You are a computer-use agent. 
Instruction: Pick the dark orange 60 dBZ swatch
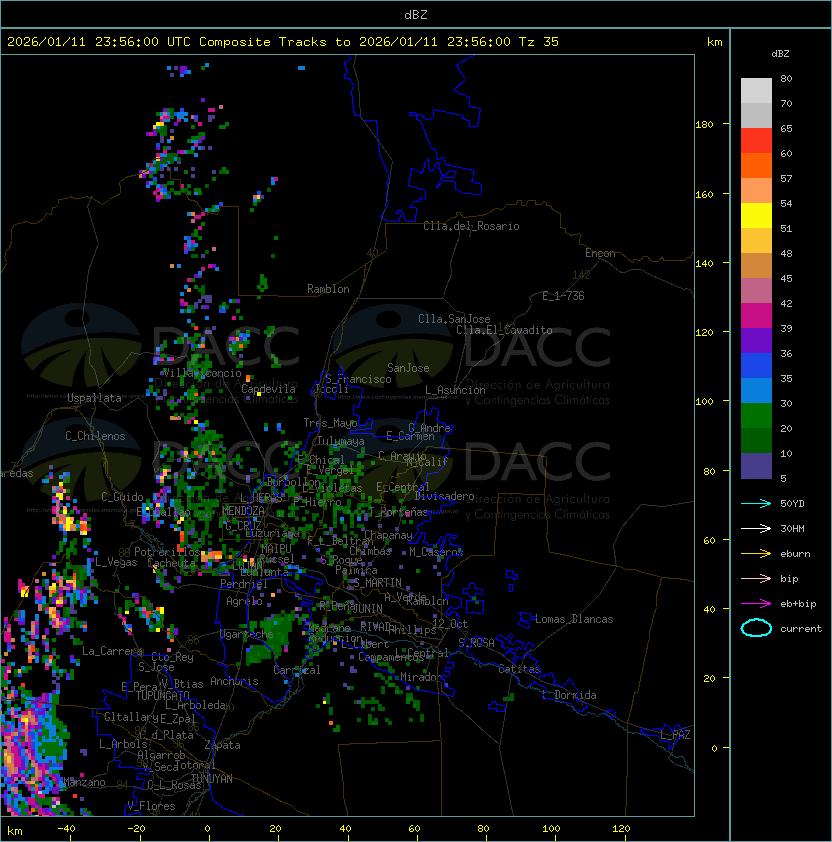pyautogui.click(x=756, y=165)
